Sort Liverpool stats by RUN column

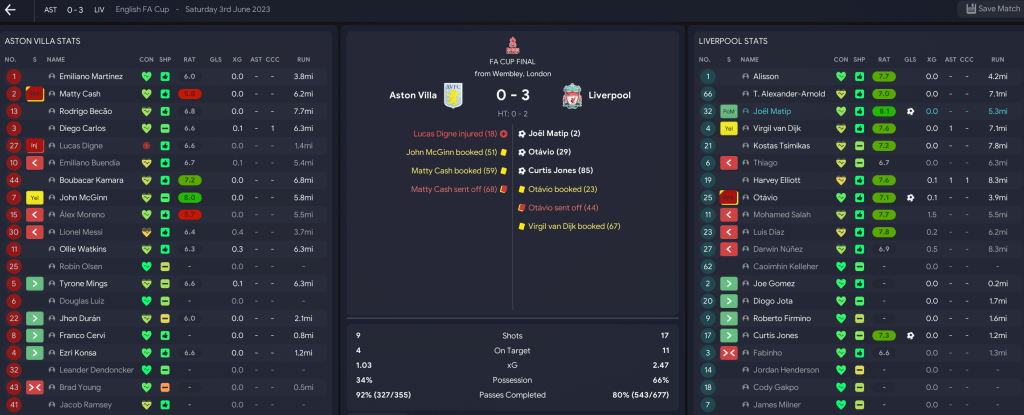point(996,60)
